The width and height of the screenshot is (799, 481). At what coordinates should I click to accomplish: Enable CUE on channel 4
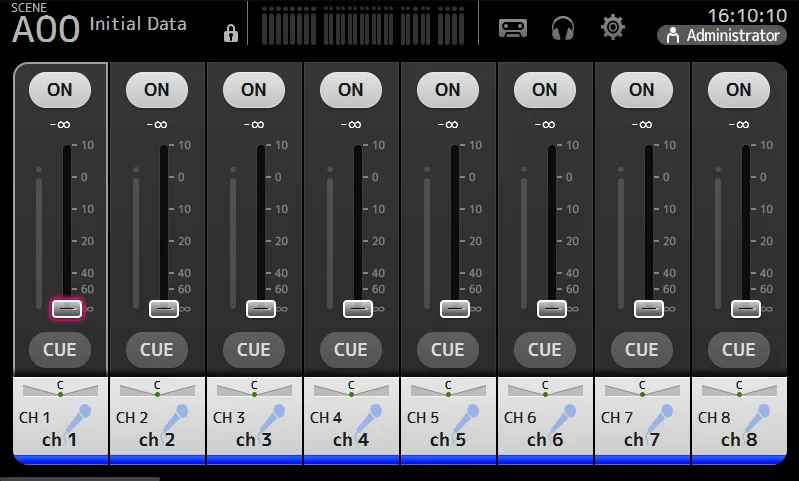(351, 350)
